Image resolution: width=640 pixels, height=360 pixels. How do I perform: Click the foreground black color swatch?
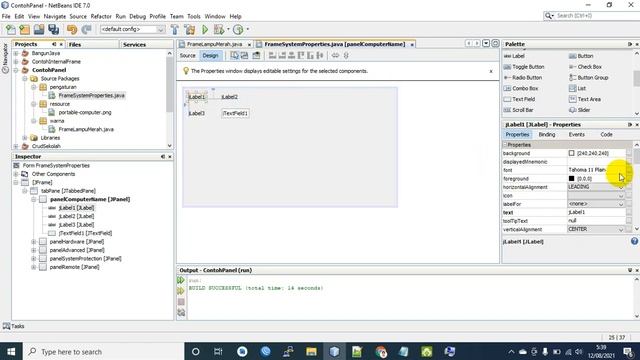pos(571,178)
